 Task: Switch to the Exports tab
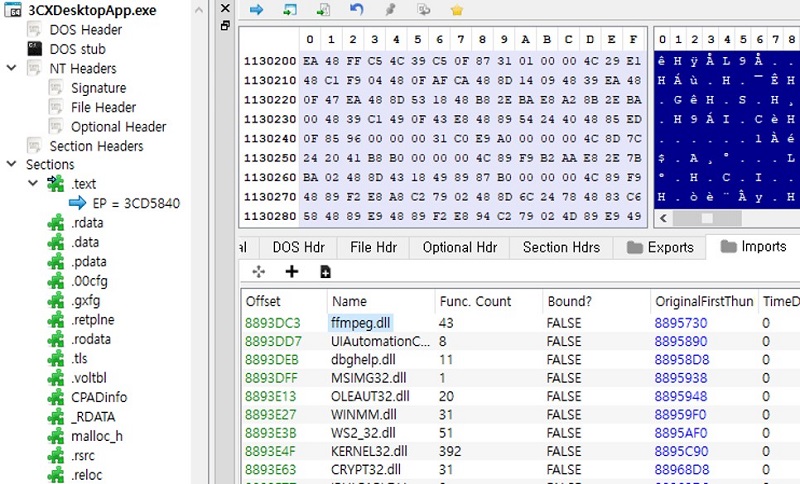pos(660,247)
